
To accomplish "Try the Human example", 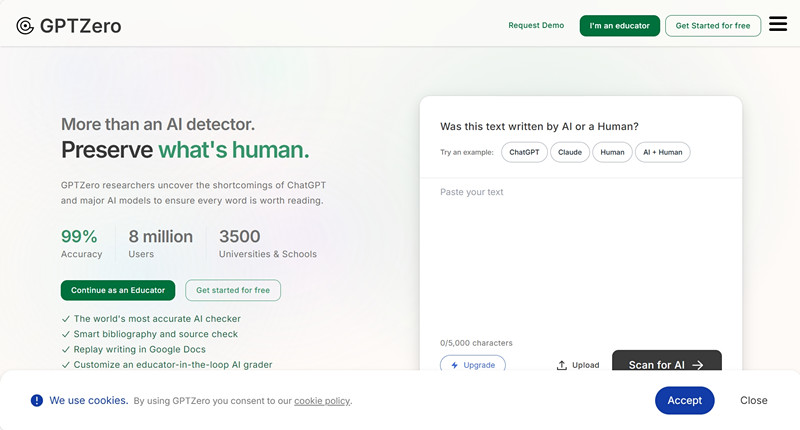I will coord(612,152).
